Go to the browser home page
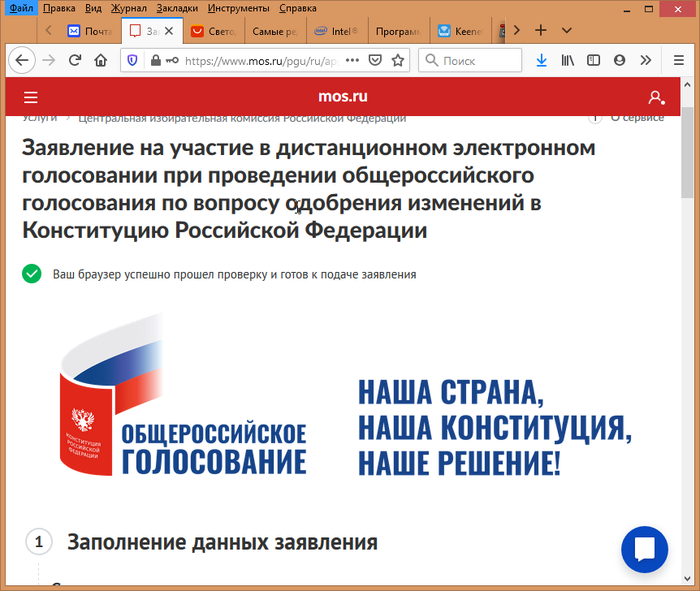Viewport: 700px width, 591px height. coord(101,61)
